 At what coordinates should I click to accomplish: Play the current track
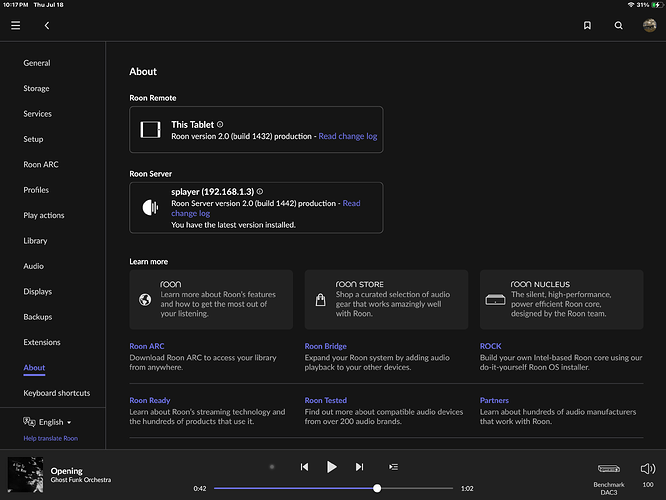pyautogui.click(x=331, y=467)
